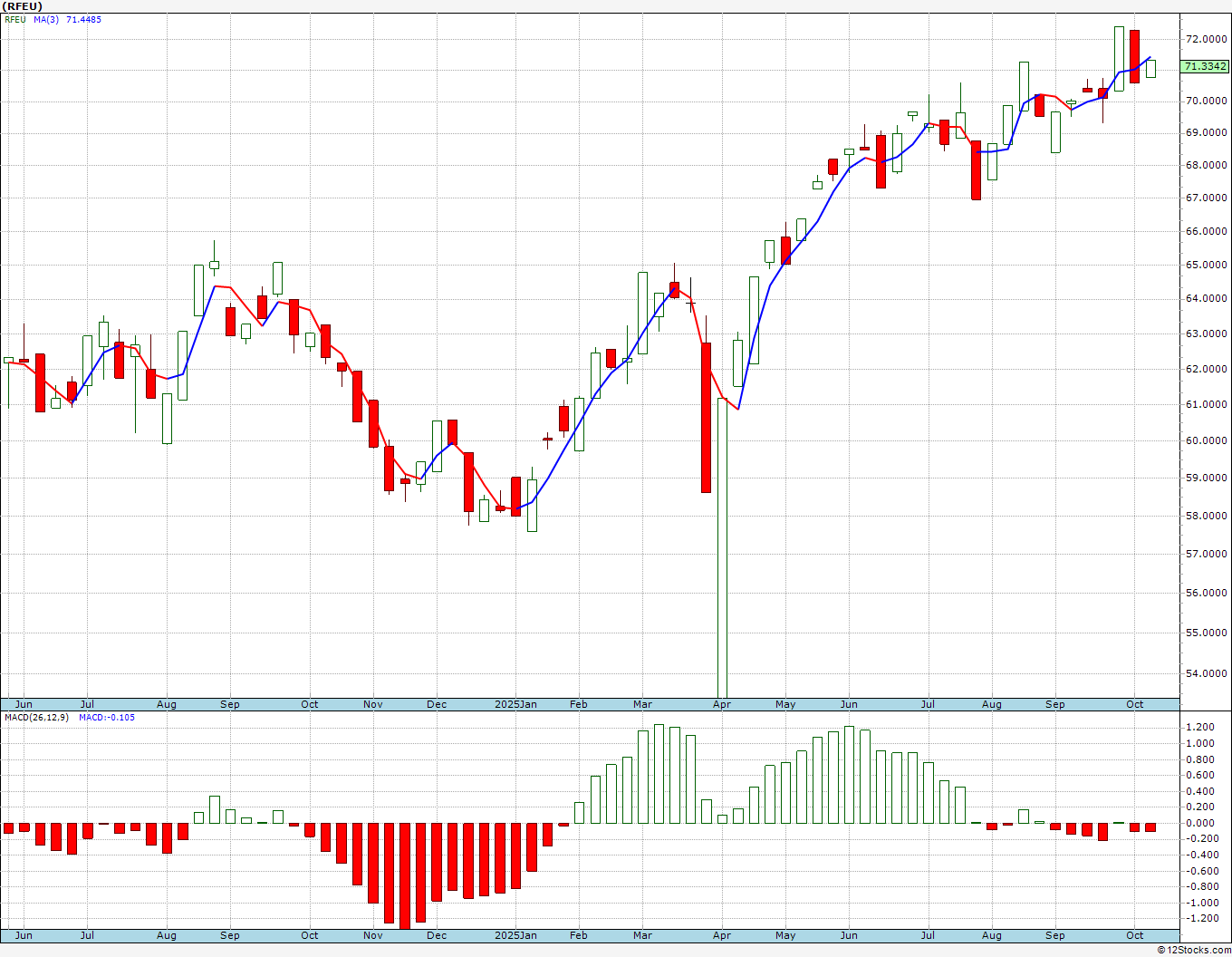The image size is (1232, 957).
Task: Click "Mar" on the price chart time axis
Action: (642, 704)
